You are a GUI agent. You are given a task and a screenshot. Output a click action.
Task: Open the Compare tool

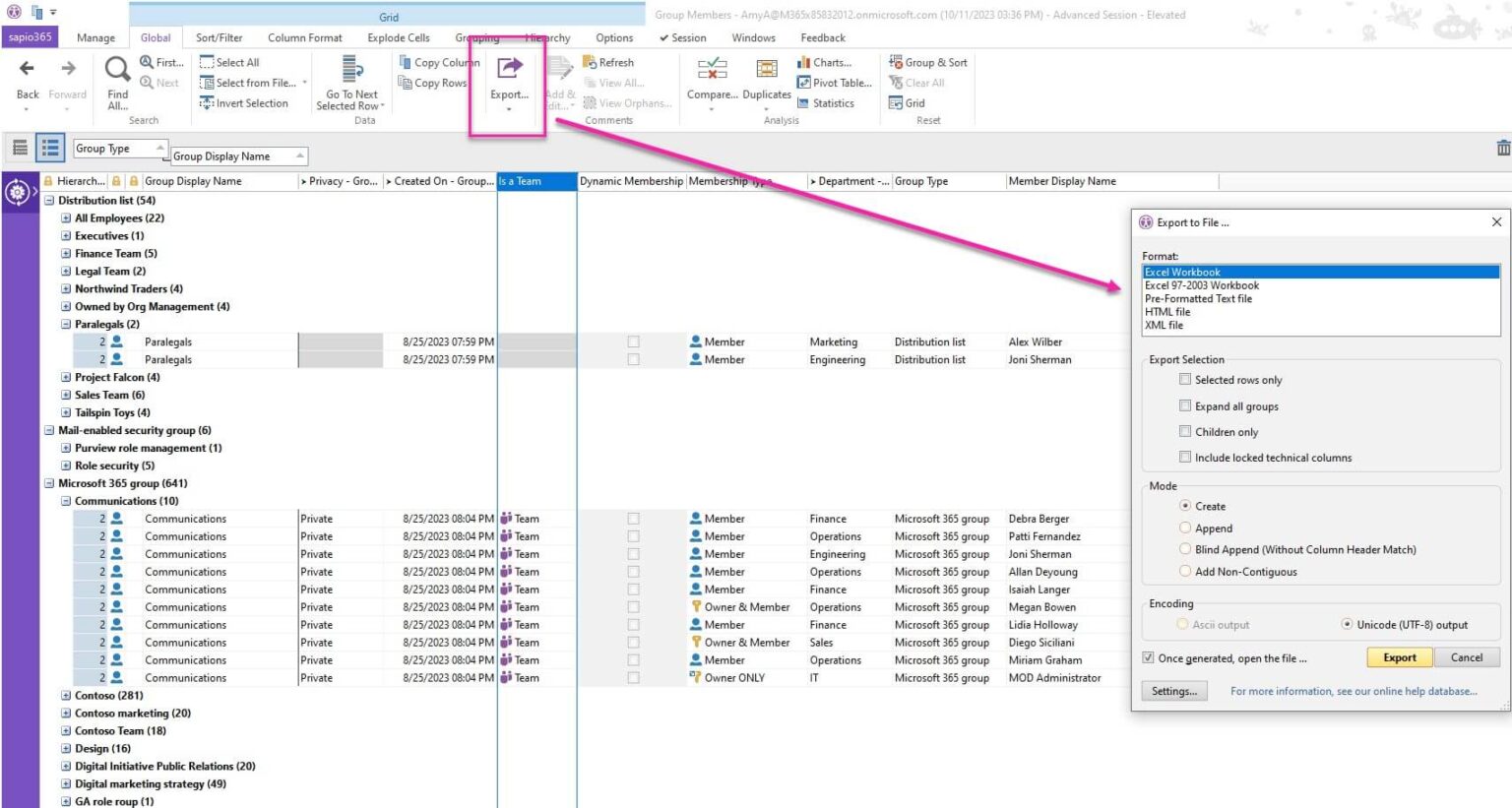click(712, 68)
